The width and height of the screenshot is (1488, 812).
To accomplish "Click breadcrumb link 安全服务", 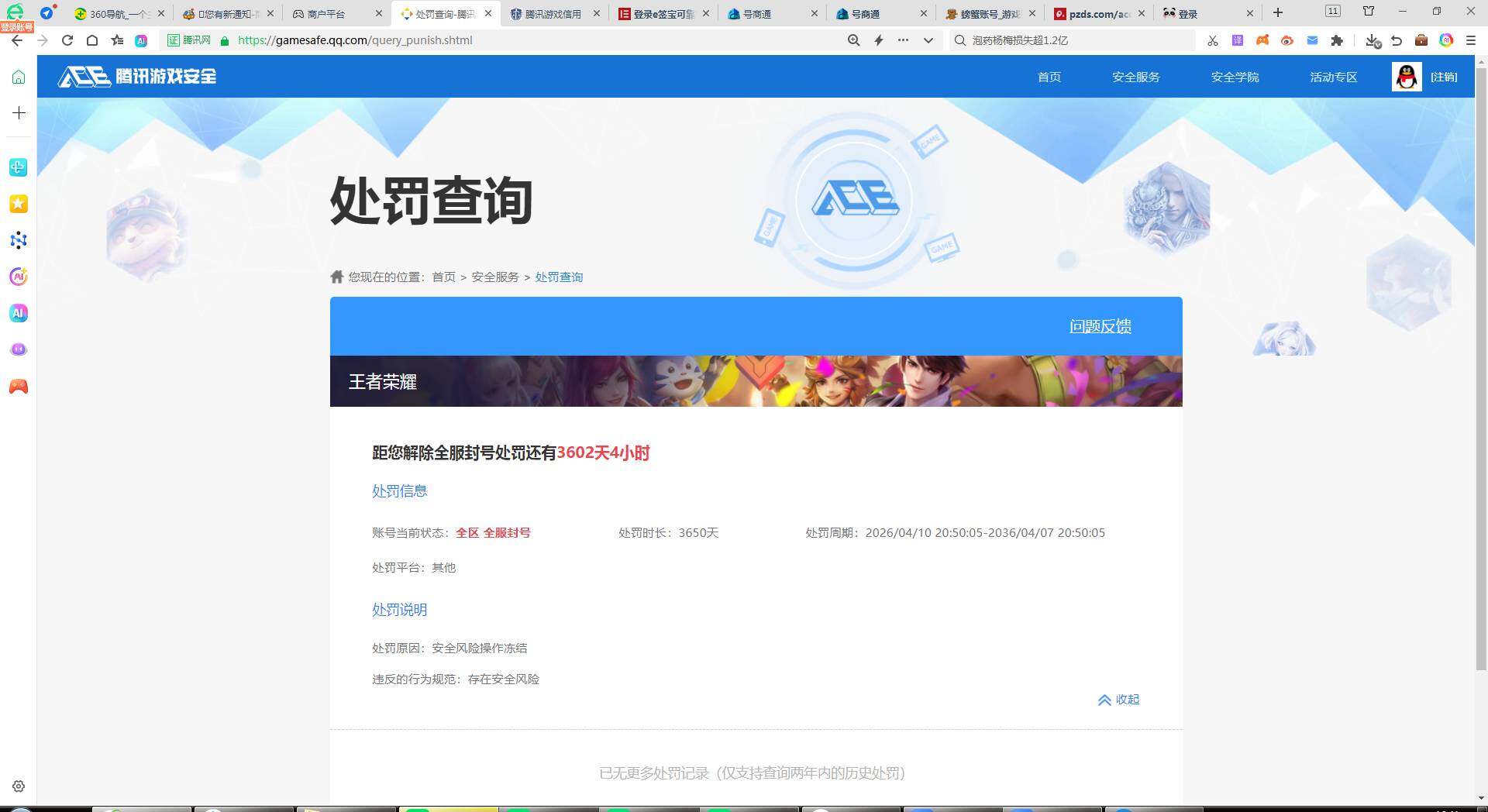I will point(495,277).
